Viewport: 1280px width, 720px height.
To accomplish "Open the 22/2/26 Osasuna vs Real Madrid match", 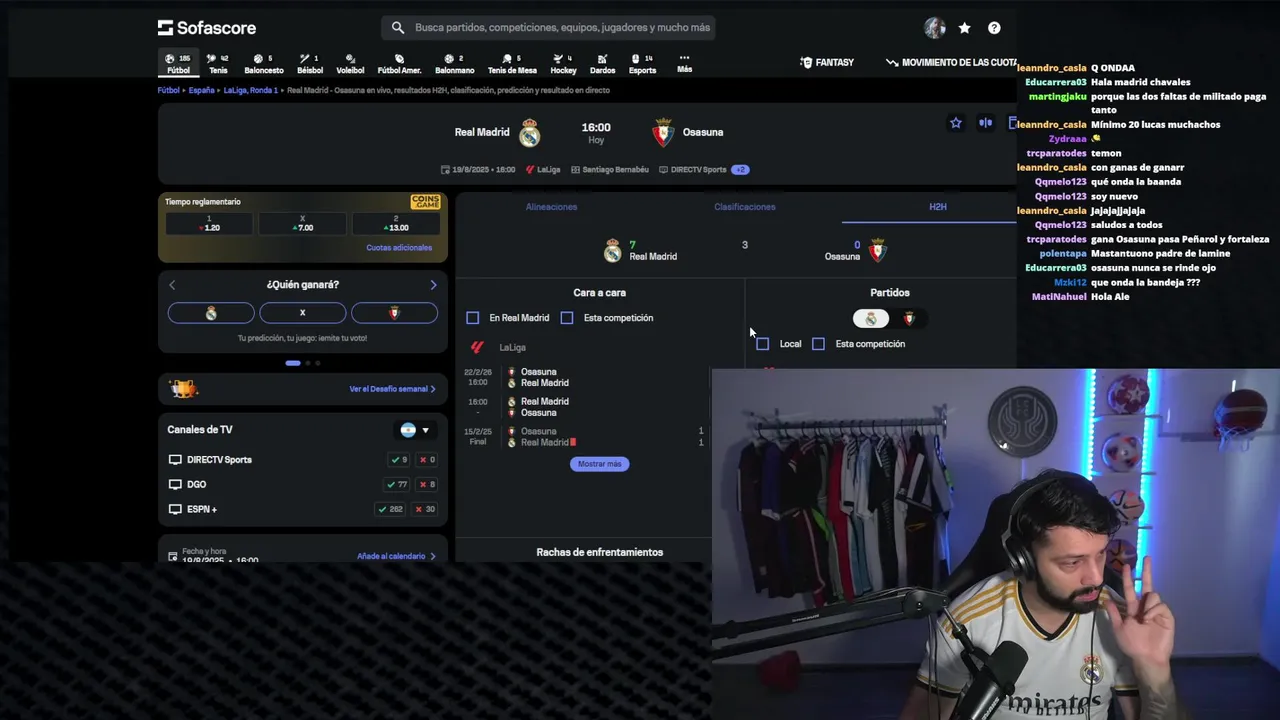I will click(583, 377).
